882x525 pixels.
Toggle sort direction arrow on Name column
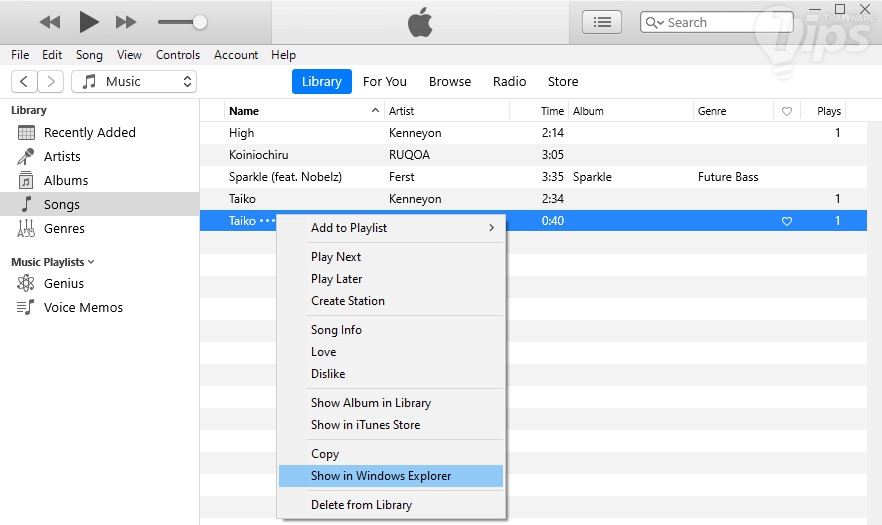pos(375,110)
